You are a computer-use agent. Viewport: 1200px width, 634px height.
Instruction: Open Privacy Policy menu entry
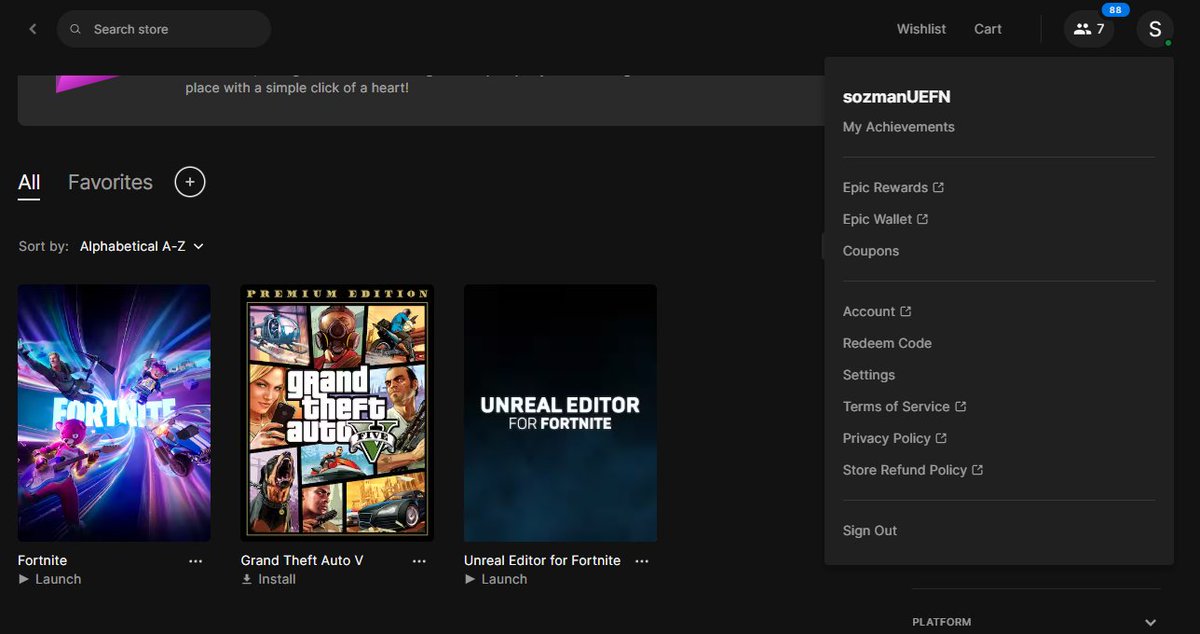(x=886, y=438)
